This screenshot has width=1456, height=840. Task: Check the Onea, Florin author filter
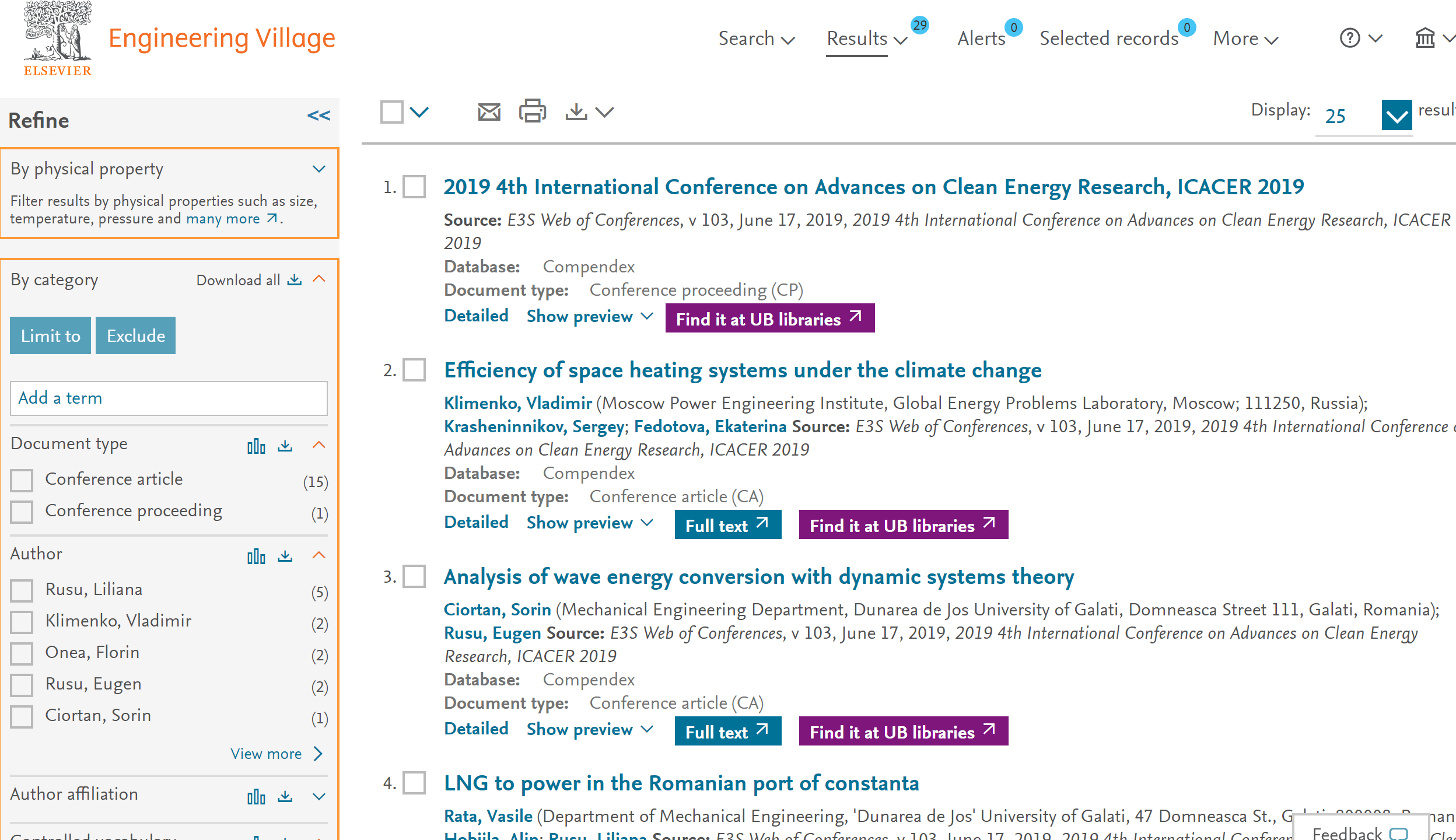pyautogui.click(x=22, y=654)
